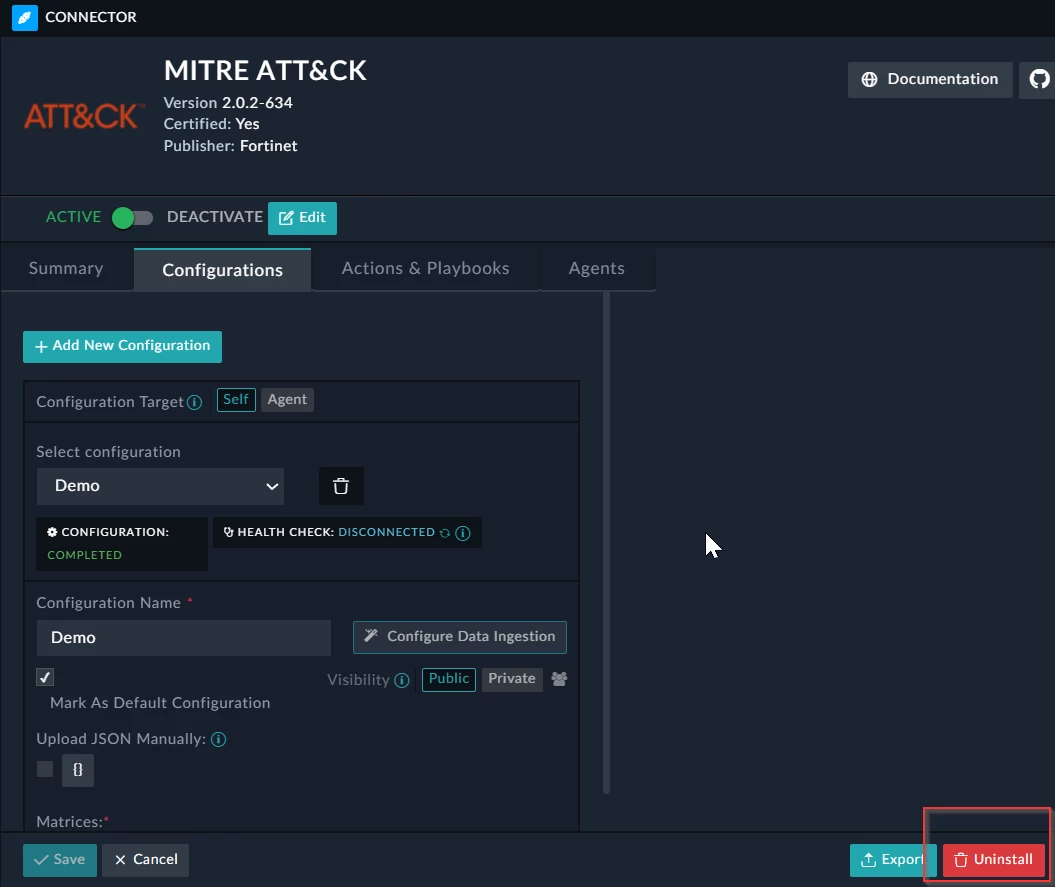Switch to the Configurations tab

coord(223,270)
